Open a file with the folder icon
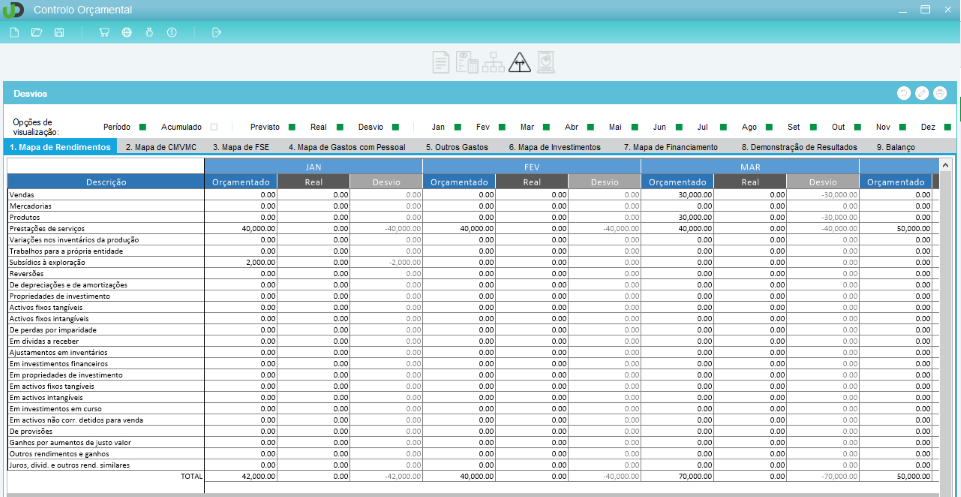Viewport: 961px width, 497px height. point(37,32)
